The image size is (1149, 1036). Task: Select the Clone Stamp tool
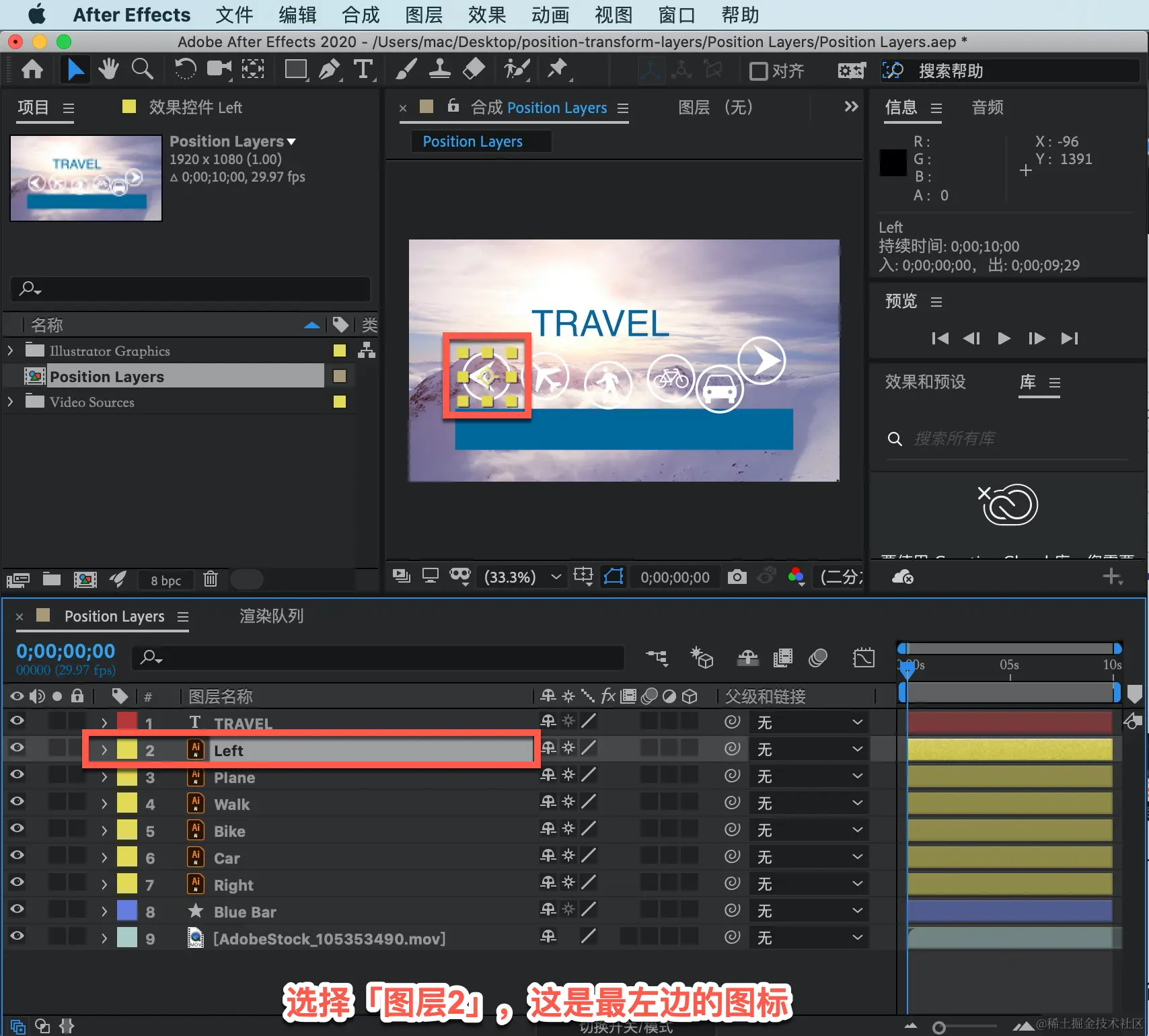pos(440,69)
